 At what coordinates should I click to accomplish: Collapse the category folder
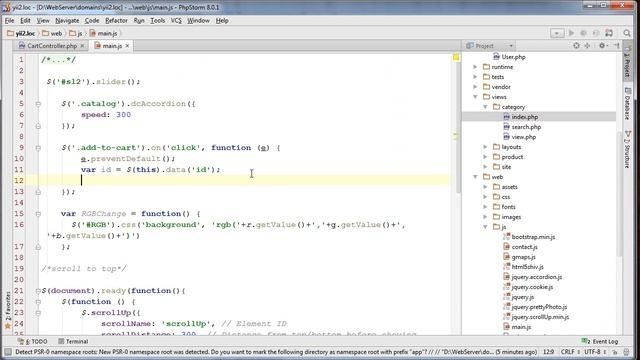(x=485, y=107)
